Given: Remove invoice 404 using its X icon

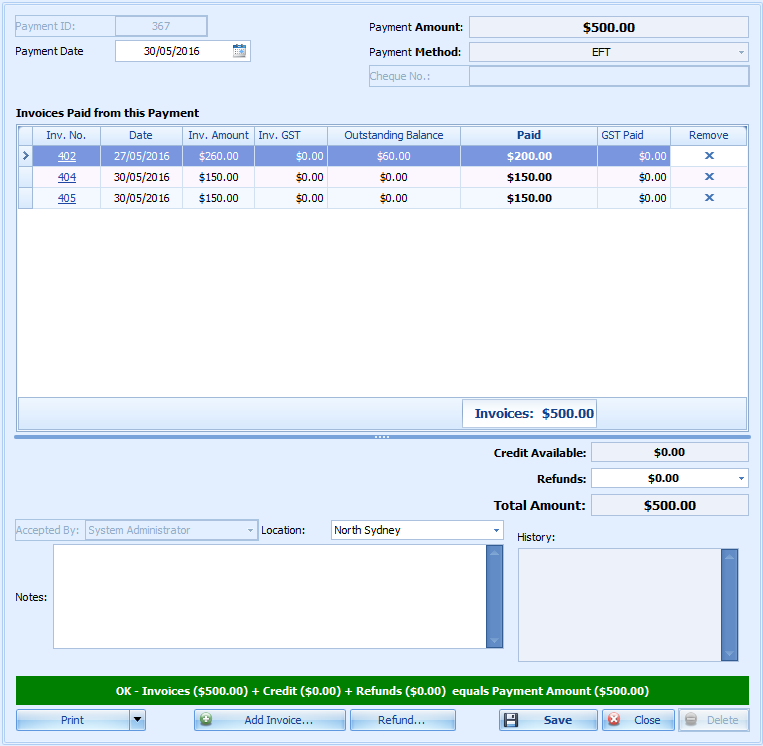Looking at the screenshot, I should click(709, 177).
